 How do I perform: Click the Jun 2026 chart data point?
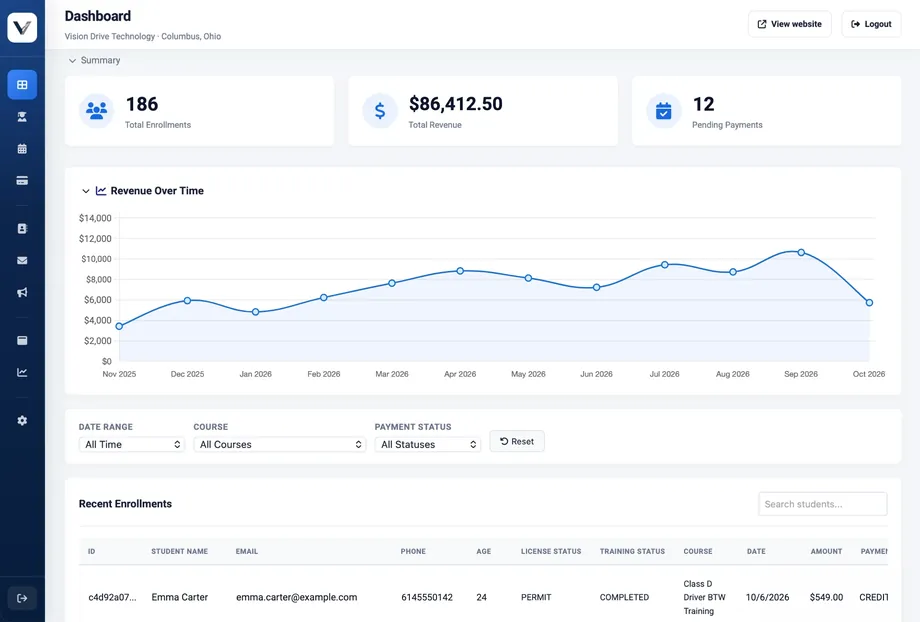point(596,288)
